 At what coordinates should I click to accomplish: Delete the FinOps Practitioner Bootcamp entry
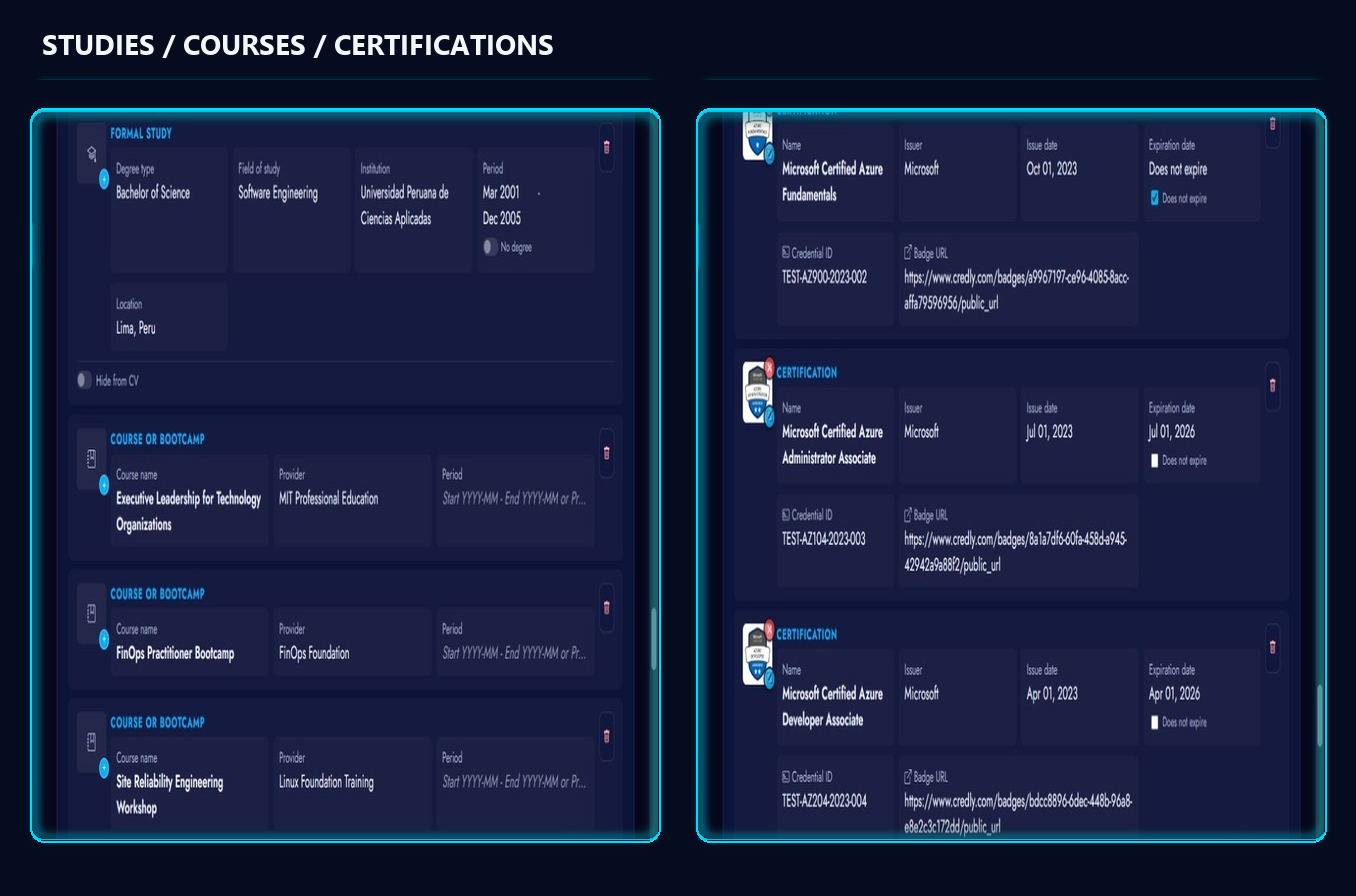(607, 608)
